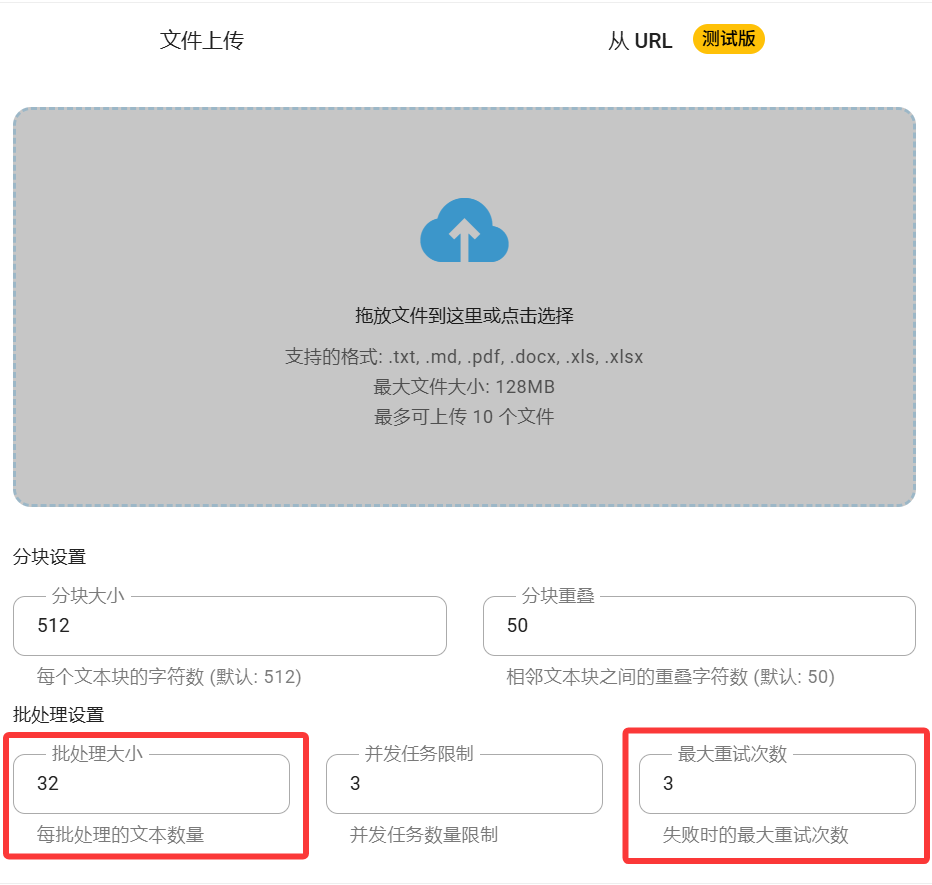Click the 并发任务限制 input field

pyautogui.click(x=464, y=783)
